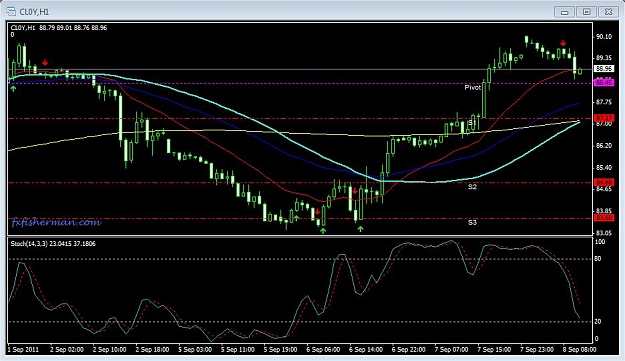
Task: Click the 6 Sep 22:00 time axis label
Action: [409, 349]
